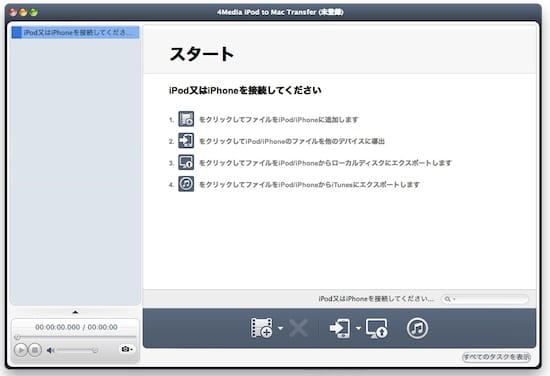550x376 pixels.
Task: Click the computer export icon in step 3
Action: tap(186, 162)
